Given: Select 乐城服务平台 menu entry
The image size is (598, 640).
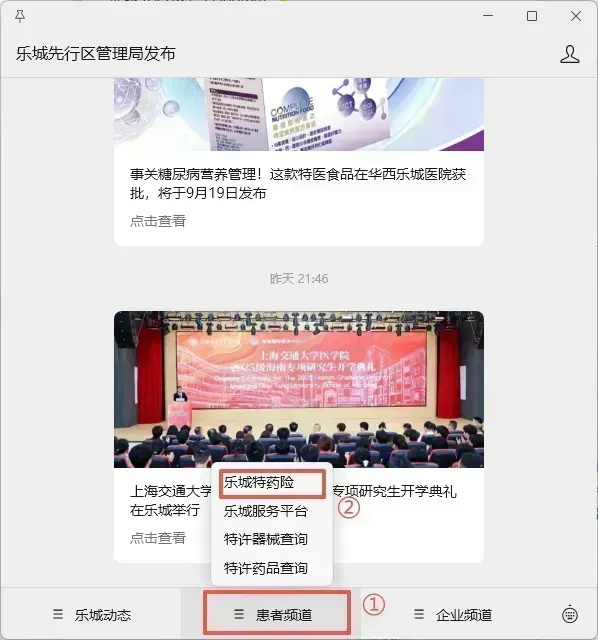Looking at the screenshot, I should coord(266,511).
